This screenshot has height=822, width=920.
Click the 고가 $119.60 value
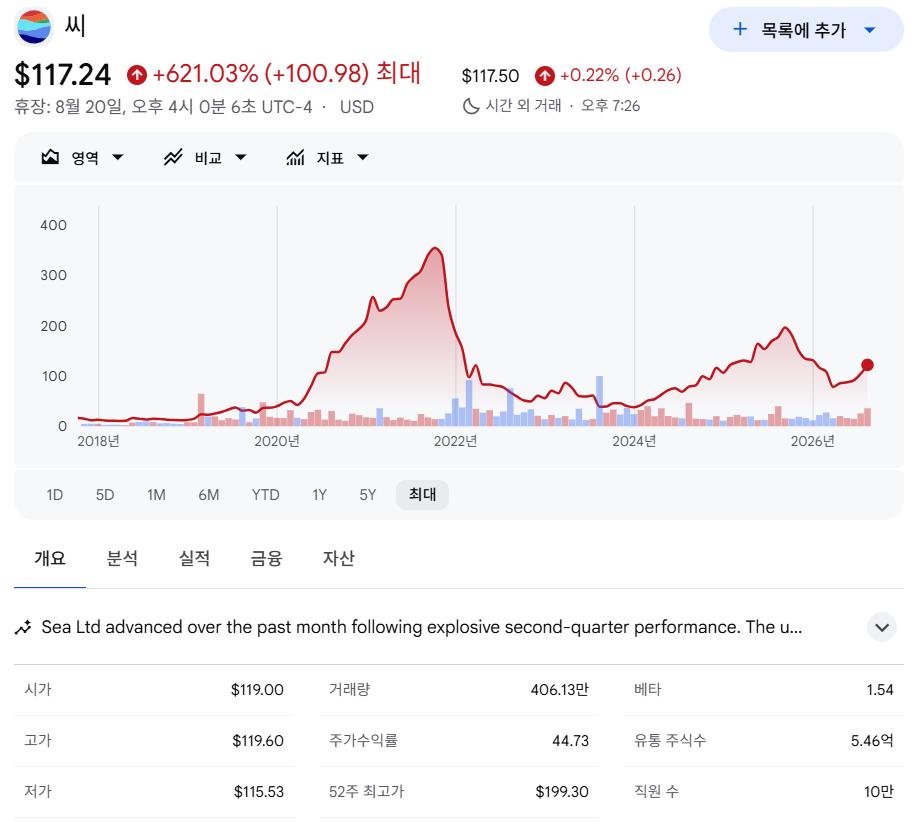(x=258, y=740)
